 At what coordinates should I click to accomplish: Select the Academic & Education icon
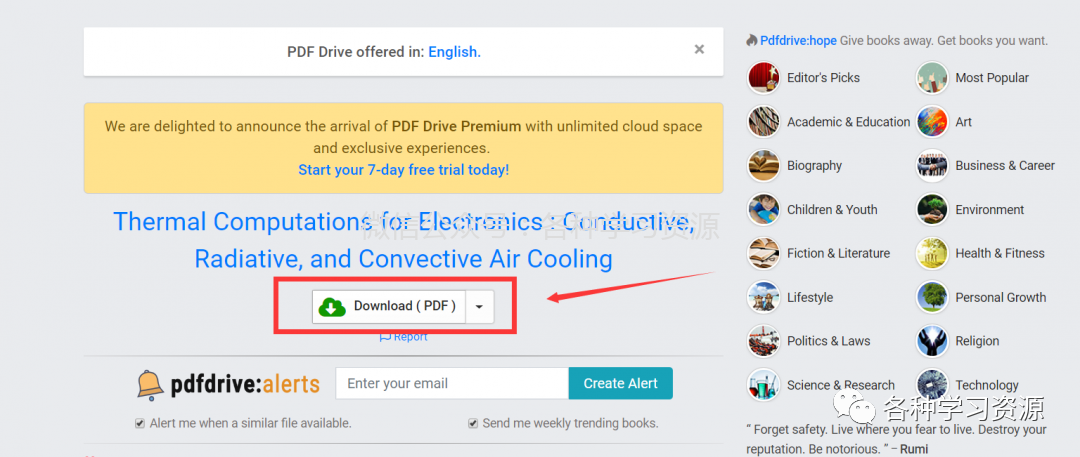point(764,122)
